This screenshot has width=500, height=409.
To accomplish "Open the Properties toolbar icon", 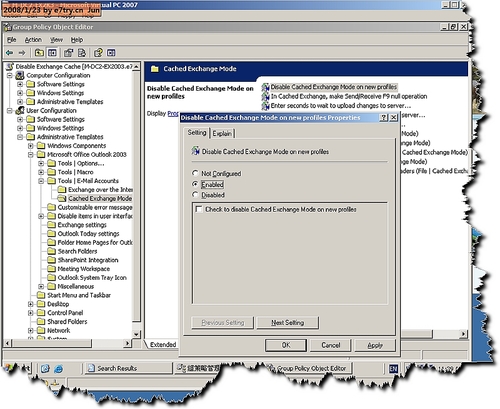I will point(69,53).
